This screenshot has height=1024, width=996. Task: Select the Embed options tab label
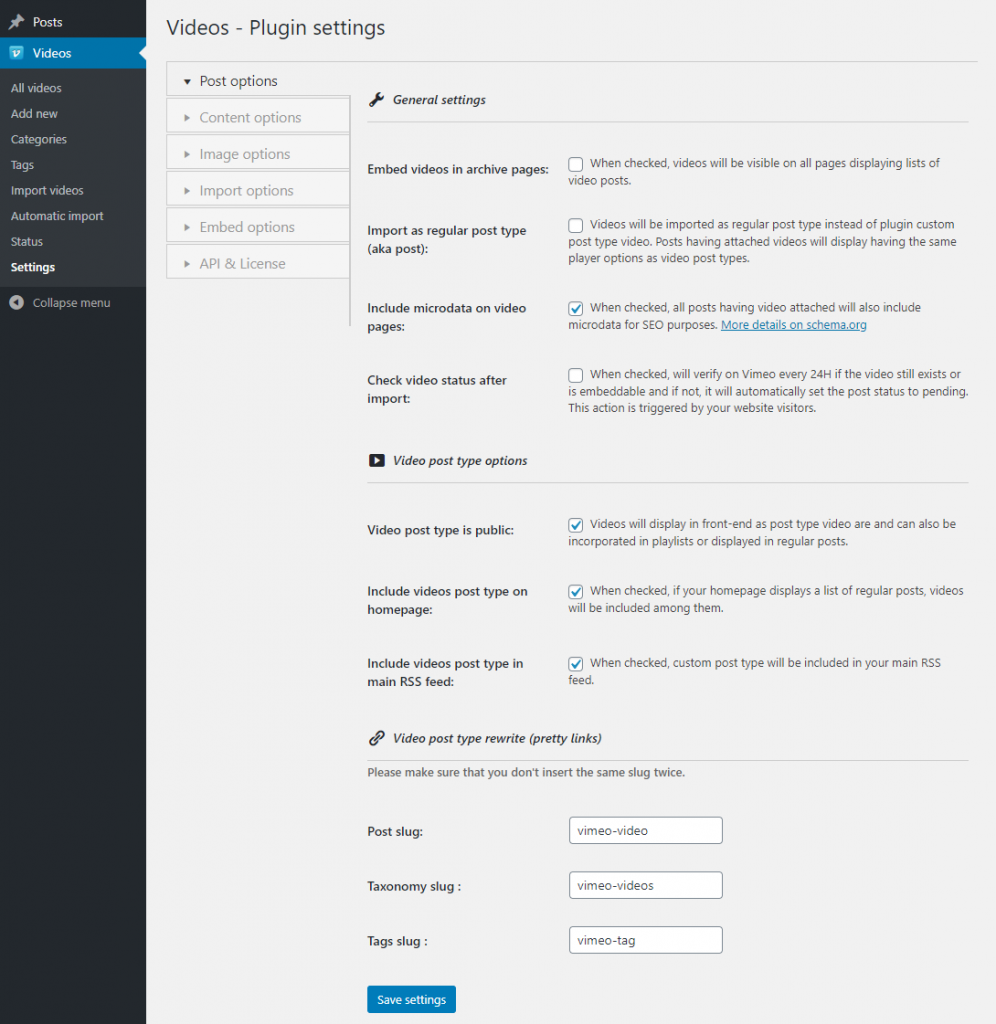pyautogui.click(x=247, y=227)
